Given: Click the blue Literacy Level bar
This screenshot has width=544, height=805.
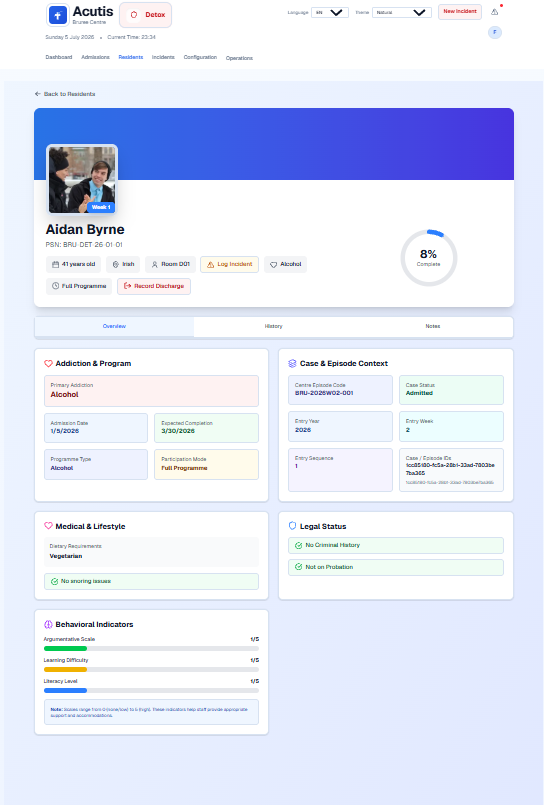Looking at the screenshot, I should tap(65, 691).
